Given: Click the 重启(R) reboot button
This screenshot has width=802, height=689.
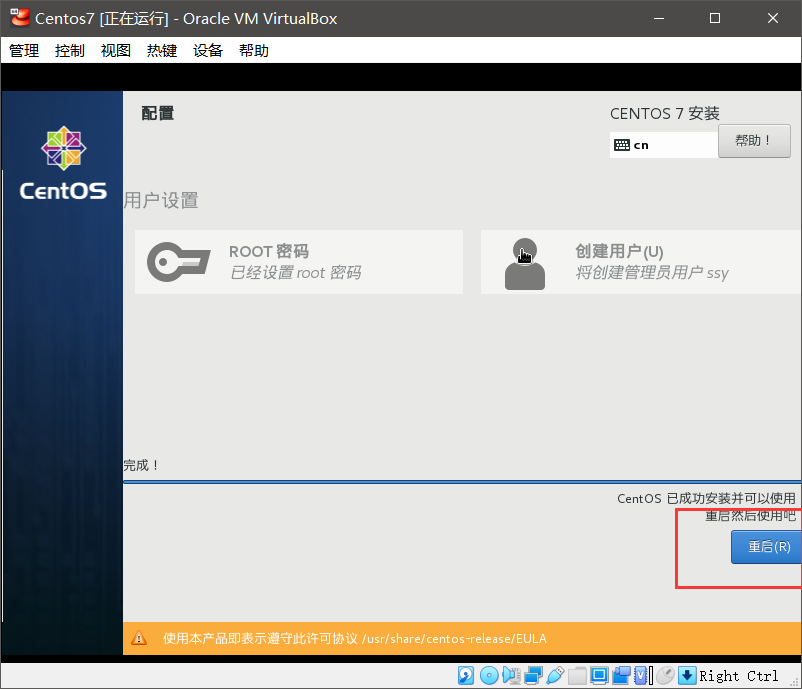Looking at the screenshot, I should (x=766, y=547).
